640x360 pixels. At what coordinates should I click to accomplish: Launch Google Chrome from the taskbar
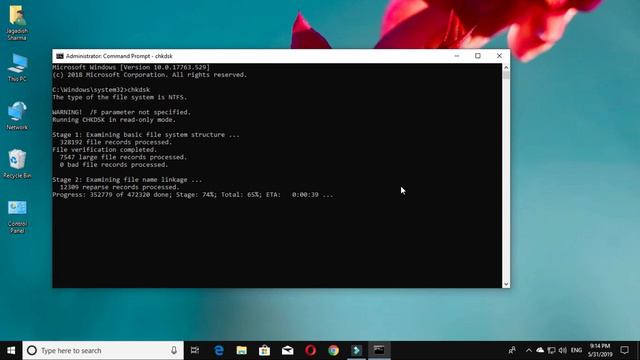coord(333,351)
